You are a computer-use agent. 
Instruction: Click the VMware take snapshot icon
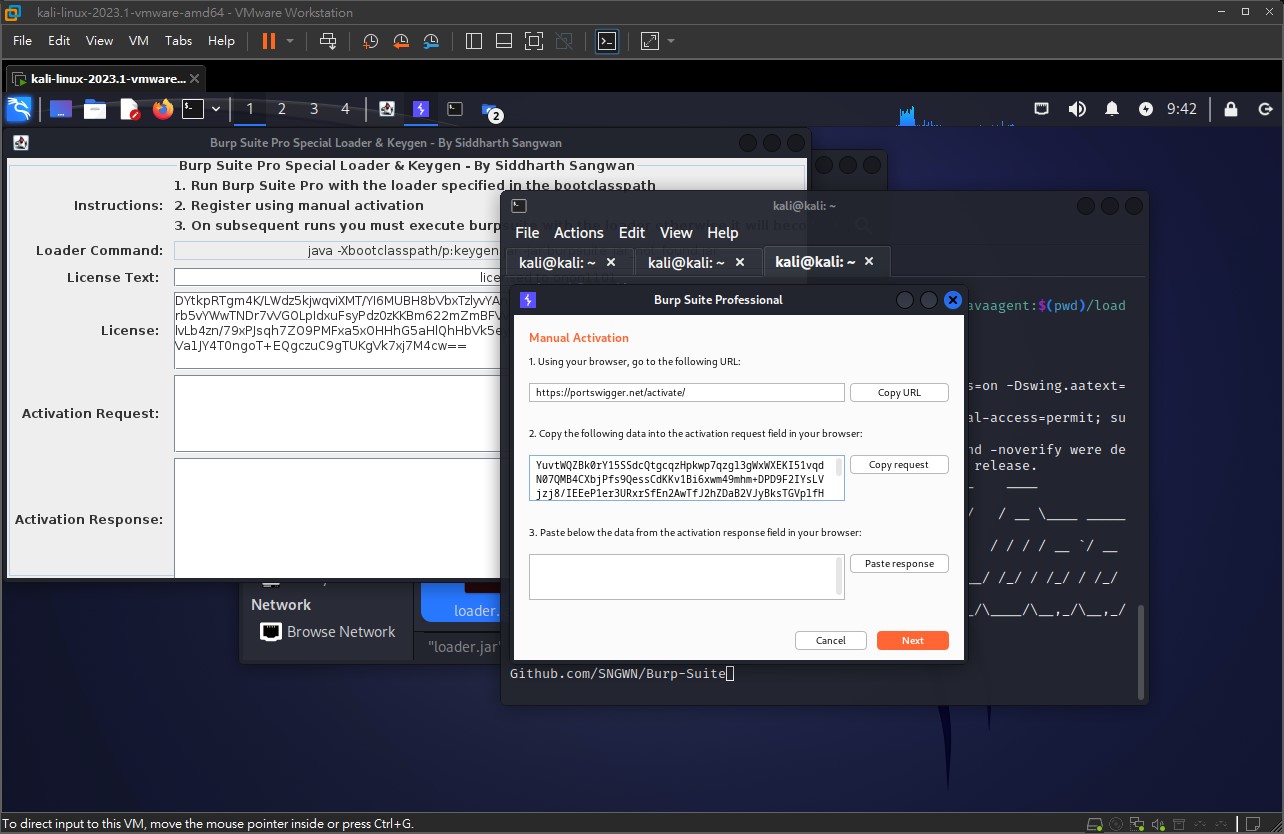370,41
